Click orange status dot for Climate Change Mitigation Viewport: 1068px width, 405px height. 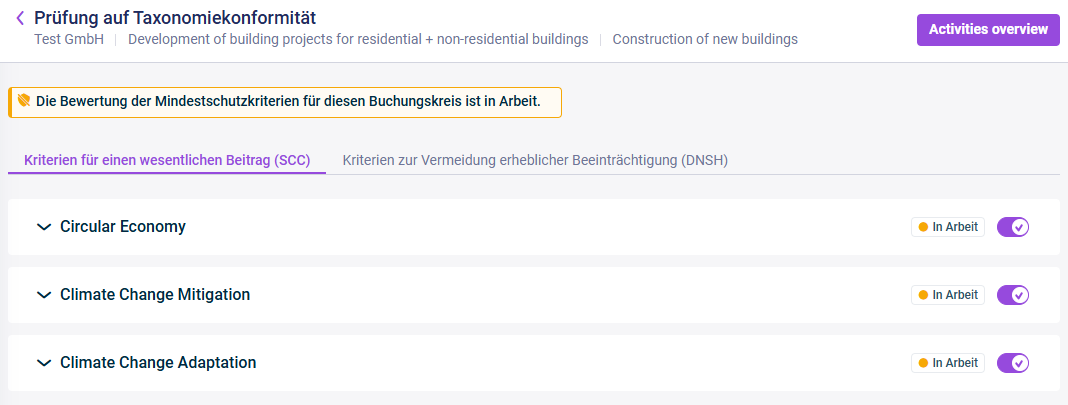tap(923, 295)
